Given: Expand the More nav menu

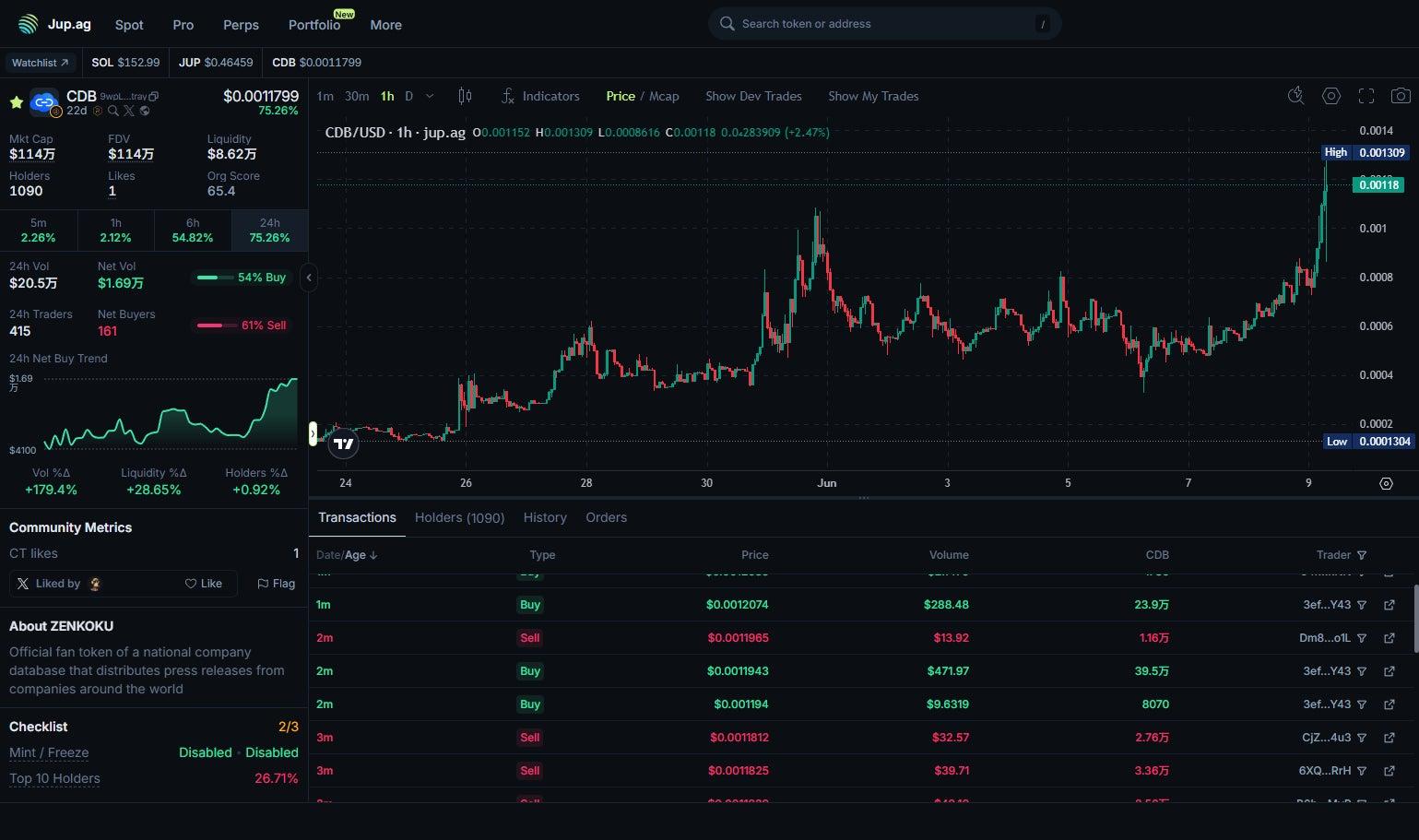Looking at the screenshot, I should pyautogui.click(x=385, y=25).
